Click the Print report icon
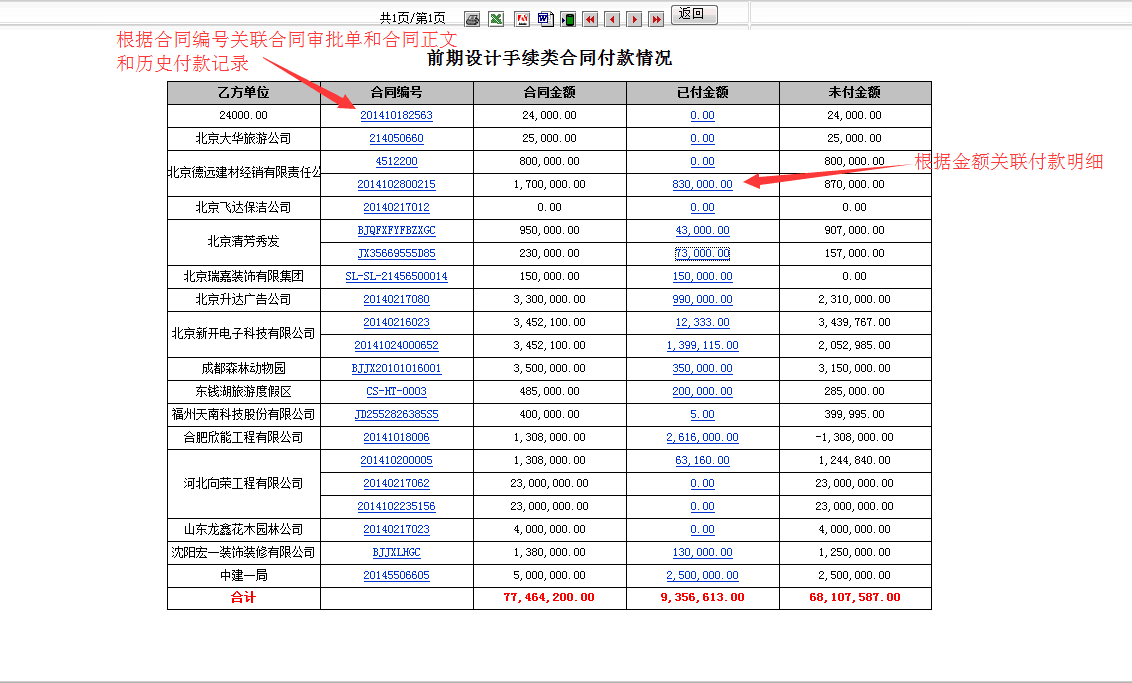The width and height of the screenshot is (1132, 683). (x=472, y=18)
